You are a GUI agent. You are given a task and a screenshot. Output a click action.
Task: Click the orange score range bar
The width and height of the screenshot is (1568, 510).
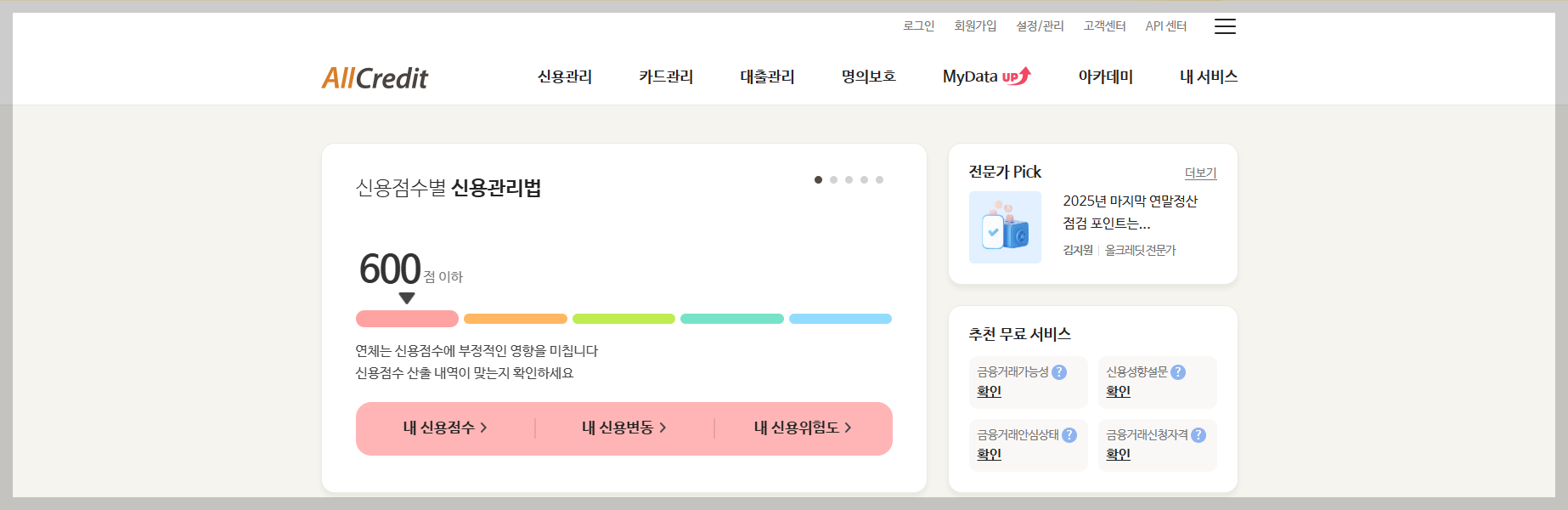pos(516,319)
